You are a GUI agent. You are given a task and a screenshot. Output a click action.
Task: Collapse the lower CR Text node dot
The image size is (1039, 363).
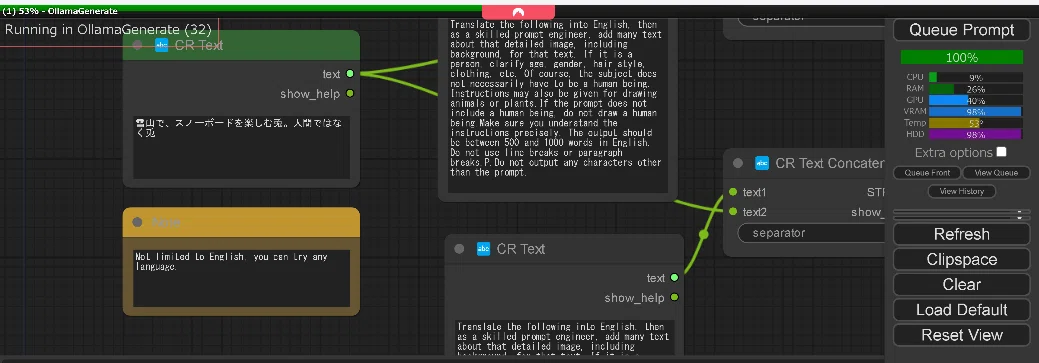(x=459, y=249)
